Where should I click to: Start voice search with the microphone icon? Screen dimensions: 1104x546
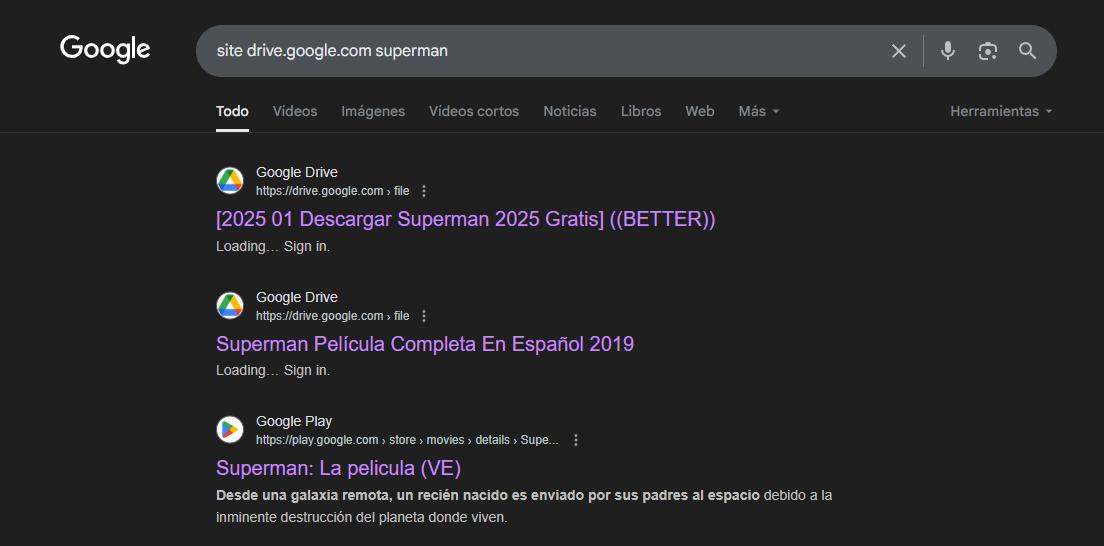(x=948, y=51)
